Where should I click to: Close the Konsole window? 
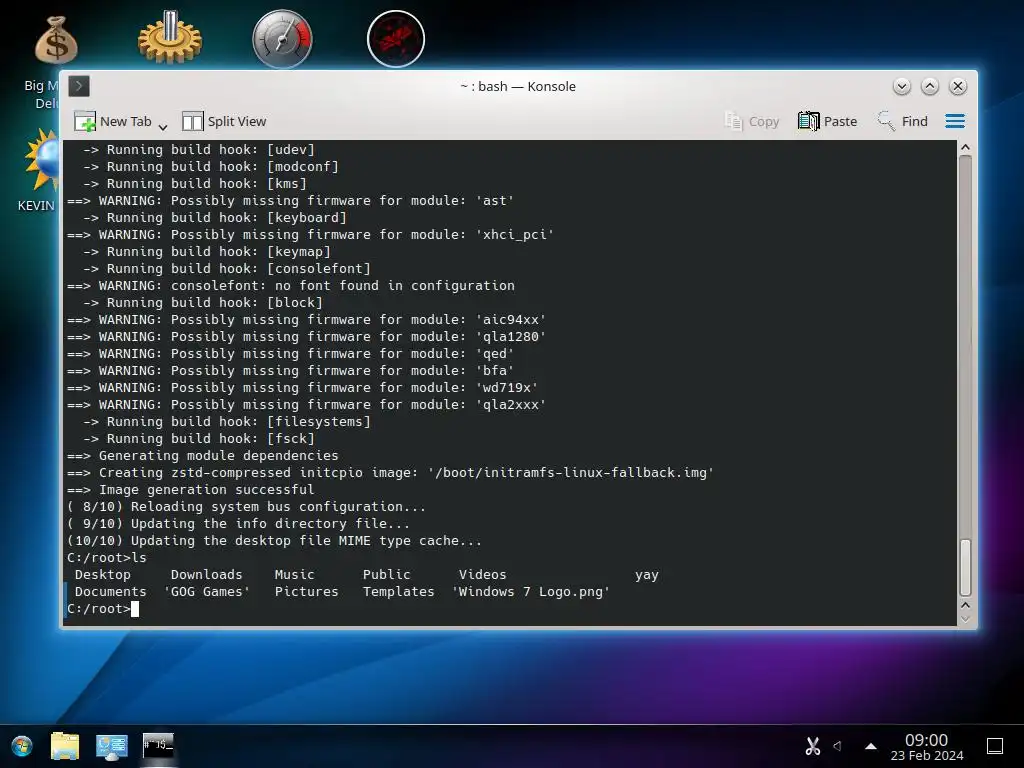[x=958, y=86]
